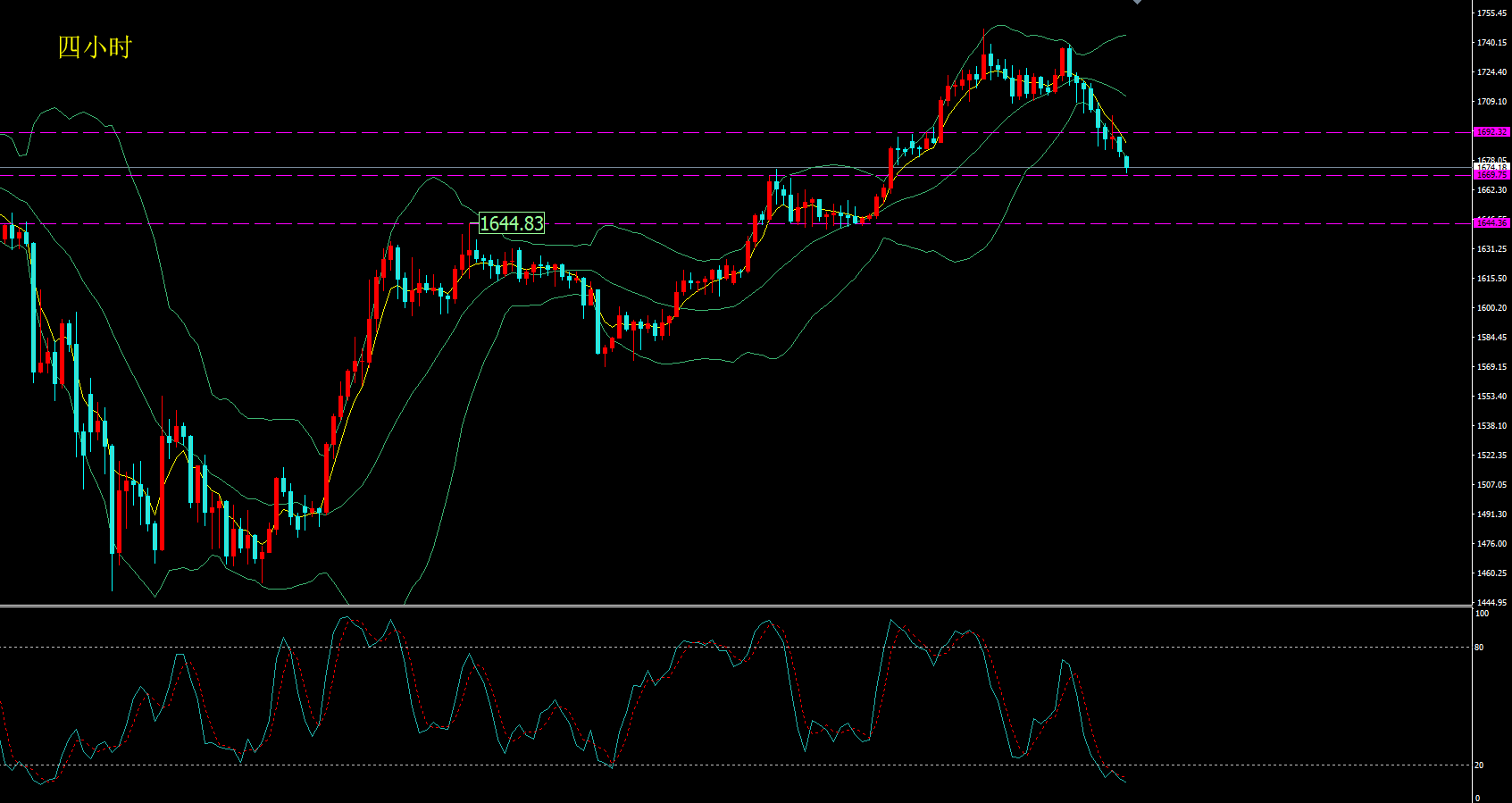Click the current price 1674.18 tag

[1491, 167]
